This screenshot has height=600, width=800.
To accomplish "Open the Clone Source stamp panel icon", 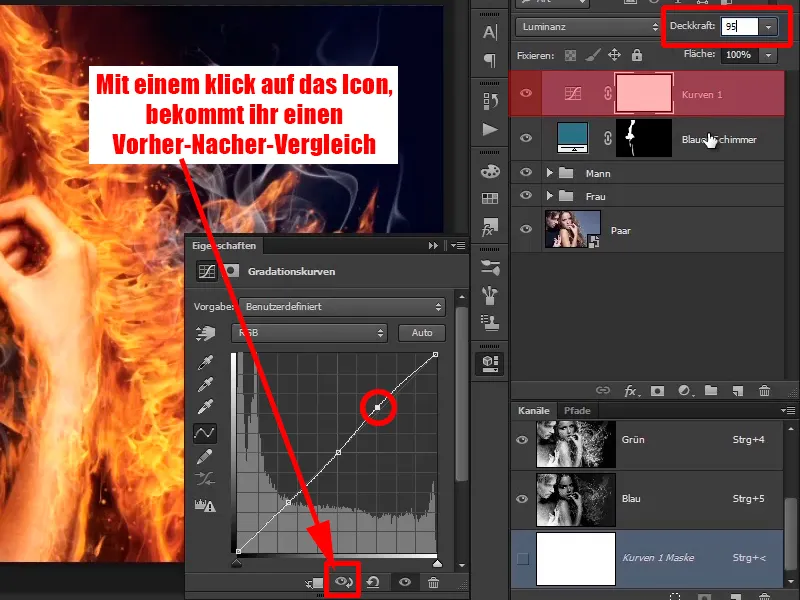I will tap(490, 322).
